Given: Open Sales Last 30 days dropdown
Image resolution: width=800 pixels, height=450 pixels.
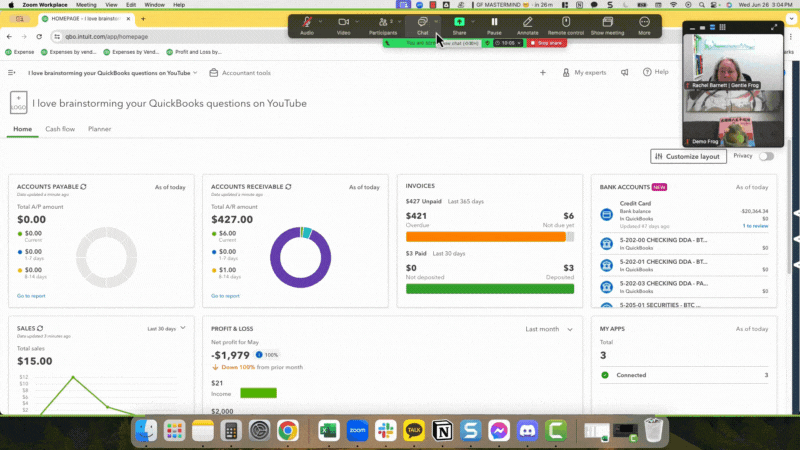Looking at the screenshot, I should pyautogui.click(x=166, y=329).
